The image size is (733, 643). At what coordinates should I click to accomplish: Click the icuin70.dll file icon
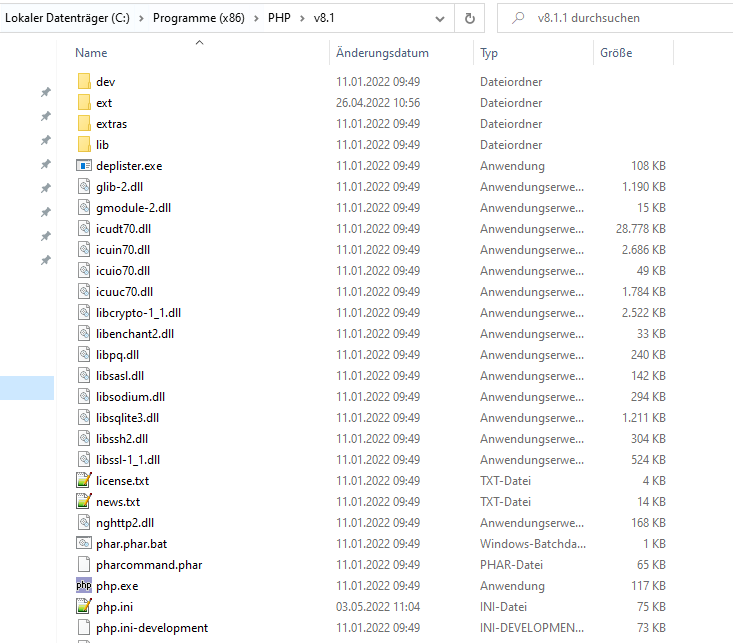tap(84, 250)
